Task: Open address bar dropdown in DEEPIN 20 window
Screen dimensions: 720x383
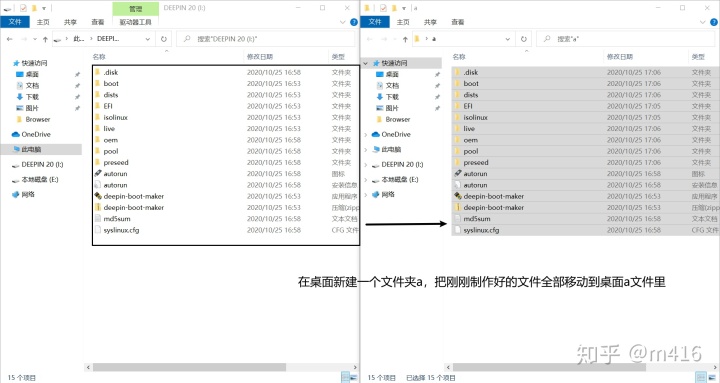Action: [148, 39]
